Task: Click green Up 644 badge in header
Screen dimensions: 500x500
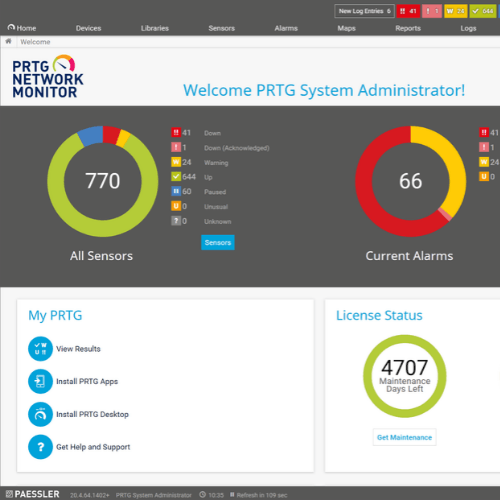Action: (483, 11)
